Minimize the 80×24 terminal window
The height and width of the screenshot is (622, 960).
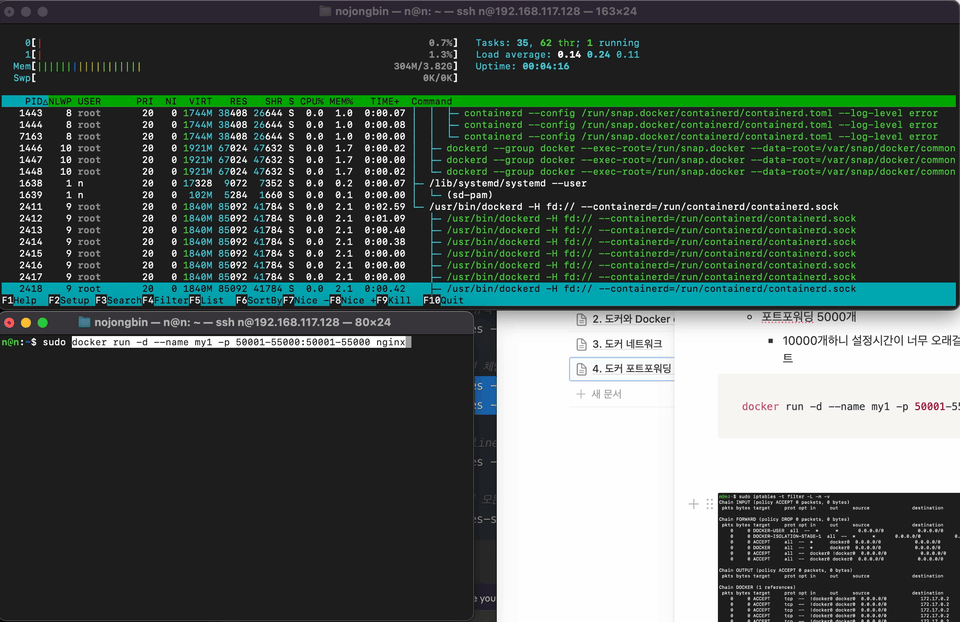pos(26,323)
